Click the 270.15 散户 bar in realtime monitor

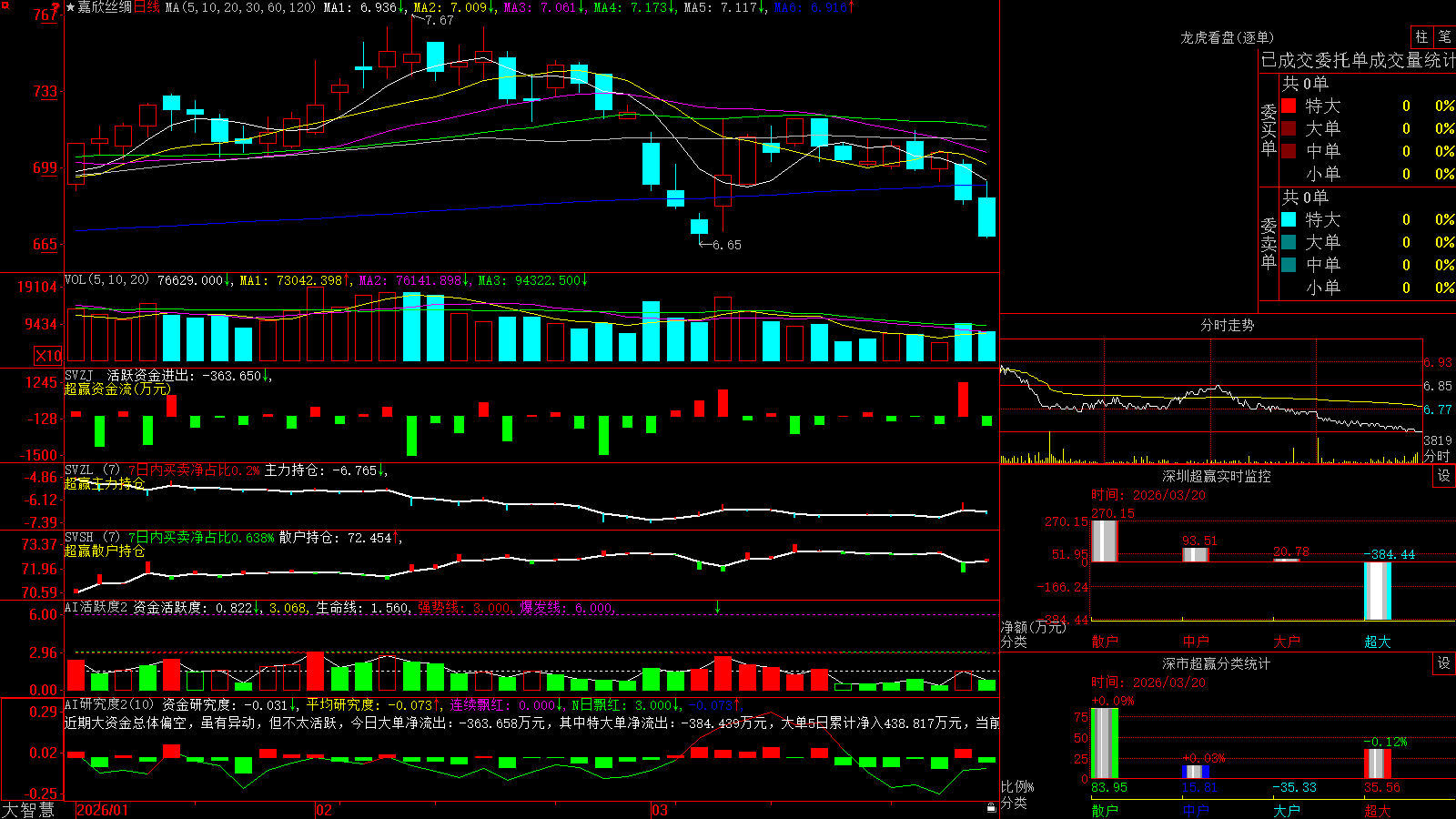point(1104,541)
